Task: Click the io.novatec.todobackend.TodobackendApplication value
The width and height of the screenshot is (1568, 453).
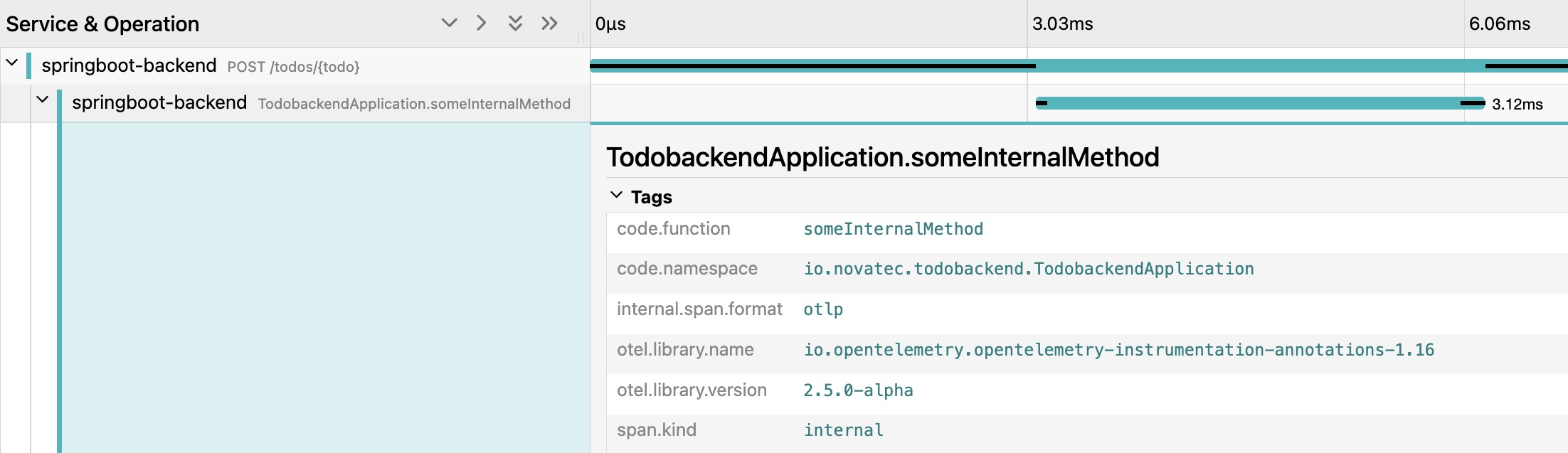Action: click(x=1028, y=269)
